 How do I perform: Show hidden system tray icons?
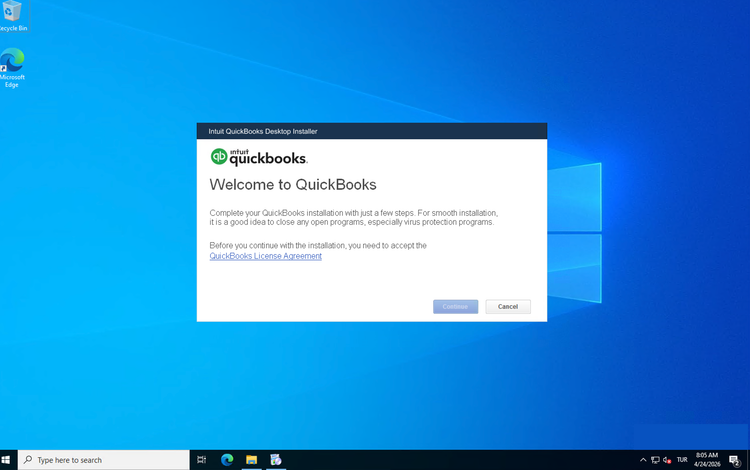(x=643, y=460)
